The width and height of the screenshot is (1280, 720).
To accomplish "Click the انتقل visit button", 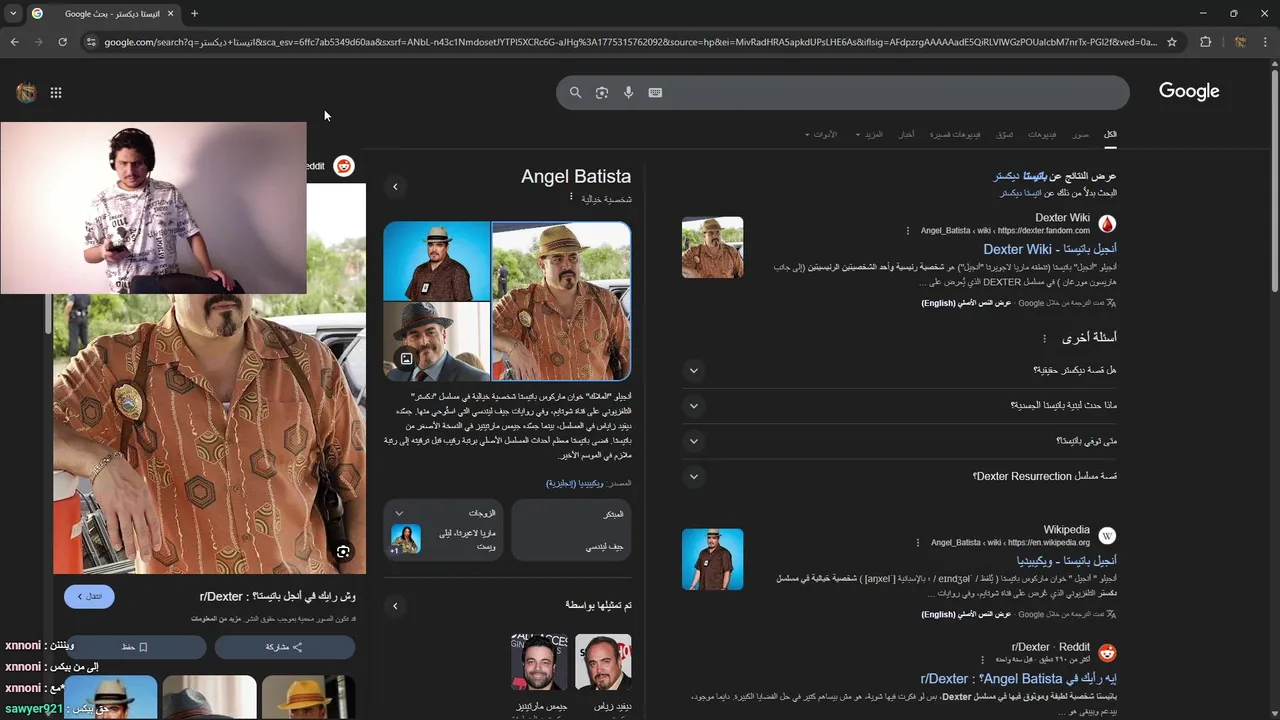I will click(x=89, y=596).
